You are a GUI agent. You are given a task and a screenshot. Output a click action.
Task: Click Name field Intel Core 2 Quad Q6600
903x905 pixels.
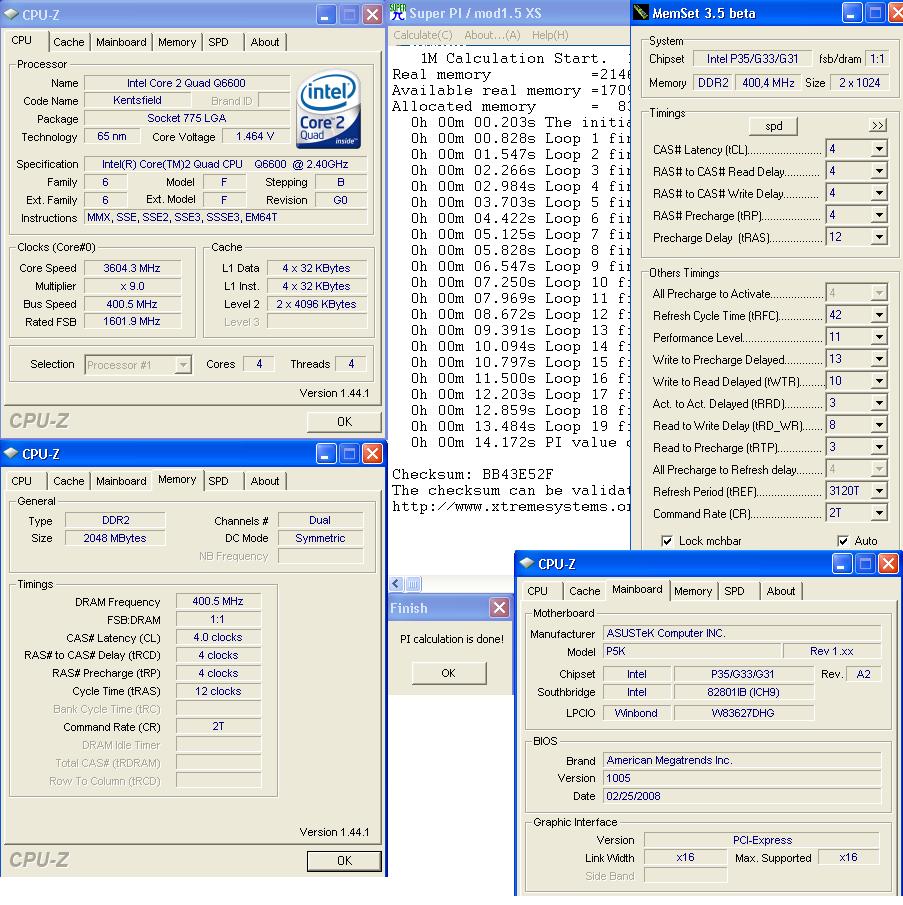186,83
